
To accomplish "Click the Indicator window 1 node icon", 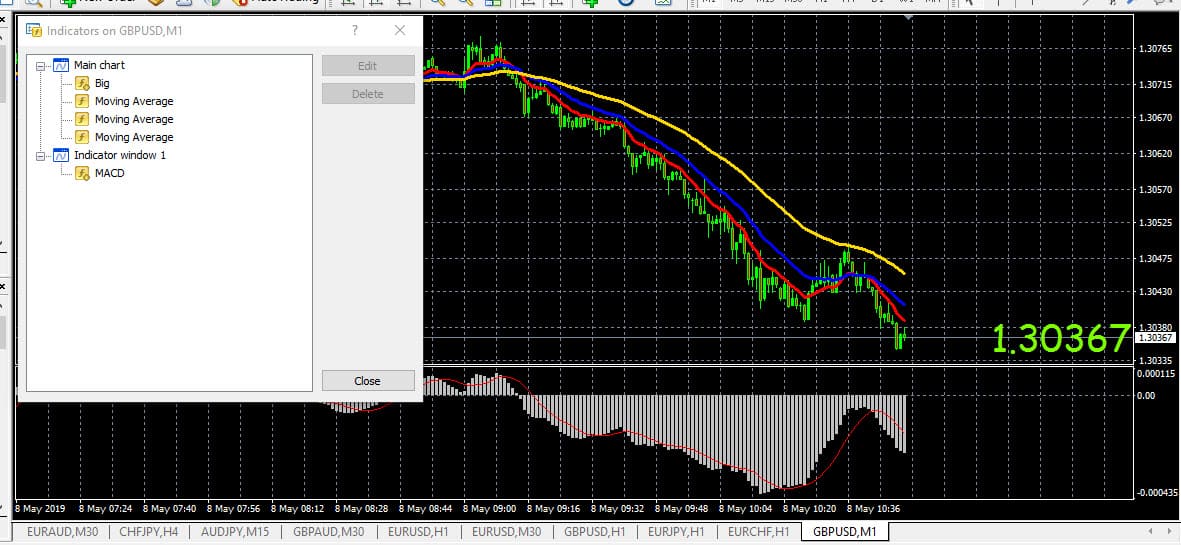I will (60, 155).
